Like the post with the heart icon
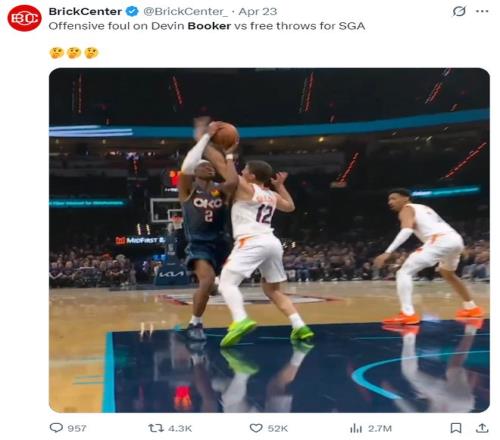500x440 pixels. coord(256,428)
